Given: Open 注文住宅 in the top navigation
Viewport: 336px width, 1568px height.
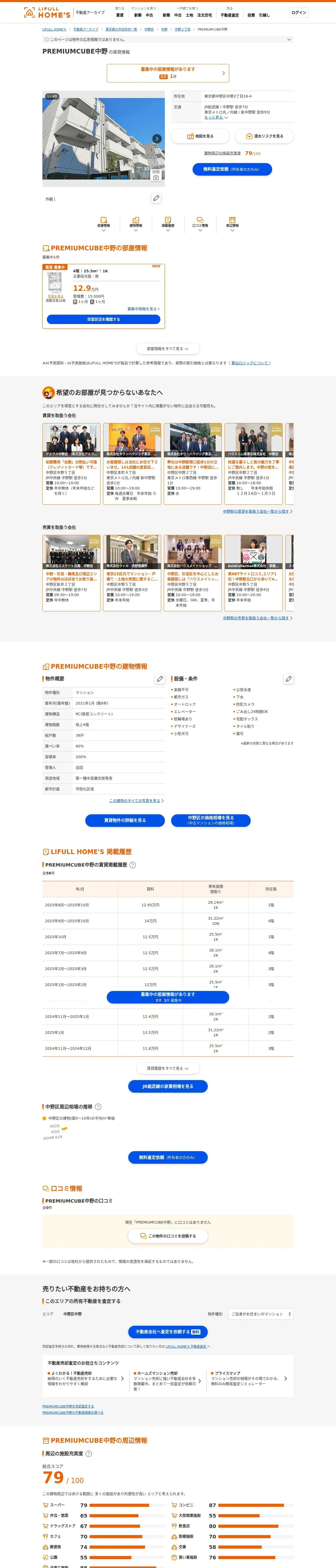Looking at the screenshot, I should click(x=204, y=15).
